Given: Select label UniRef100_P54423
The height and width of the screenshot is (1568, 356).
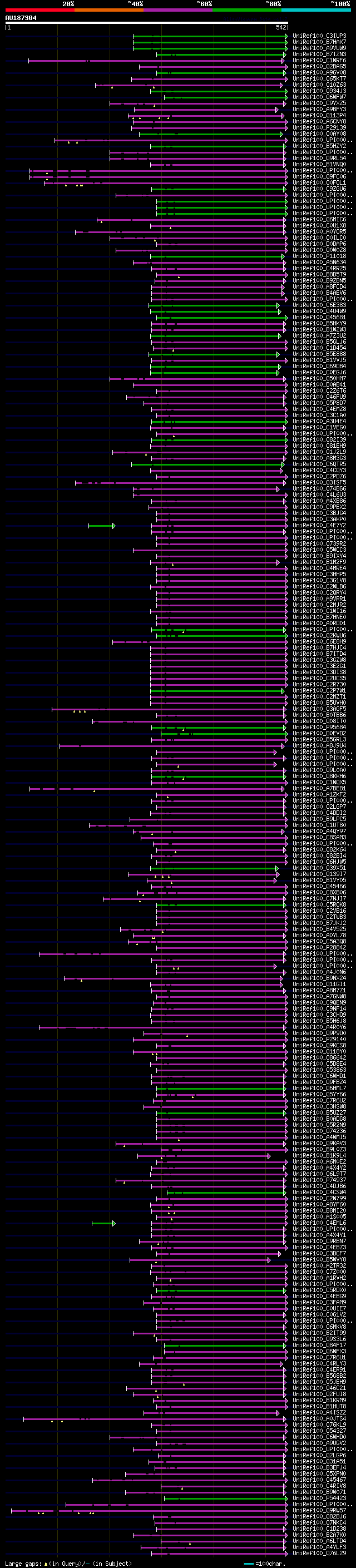Looking at the screenshot, I should click(319, 1498).
